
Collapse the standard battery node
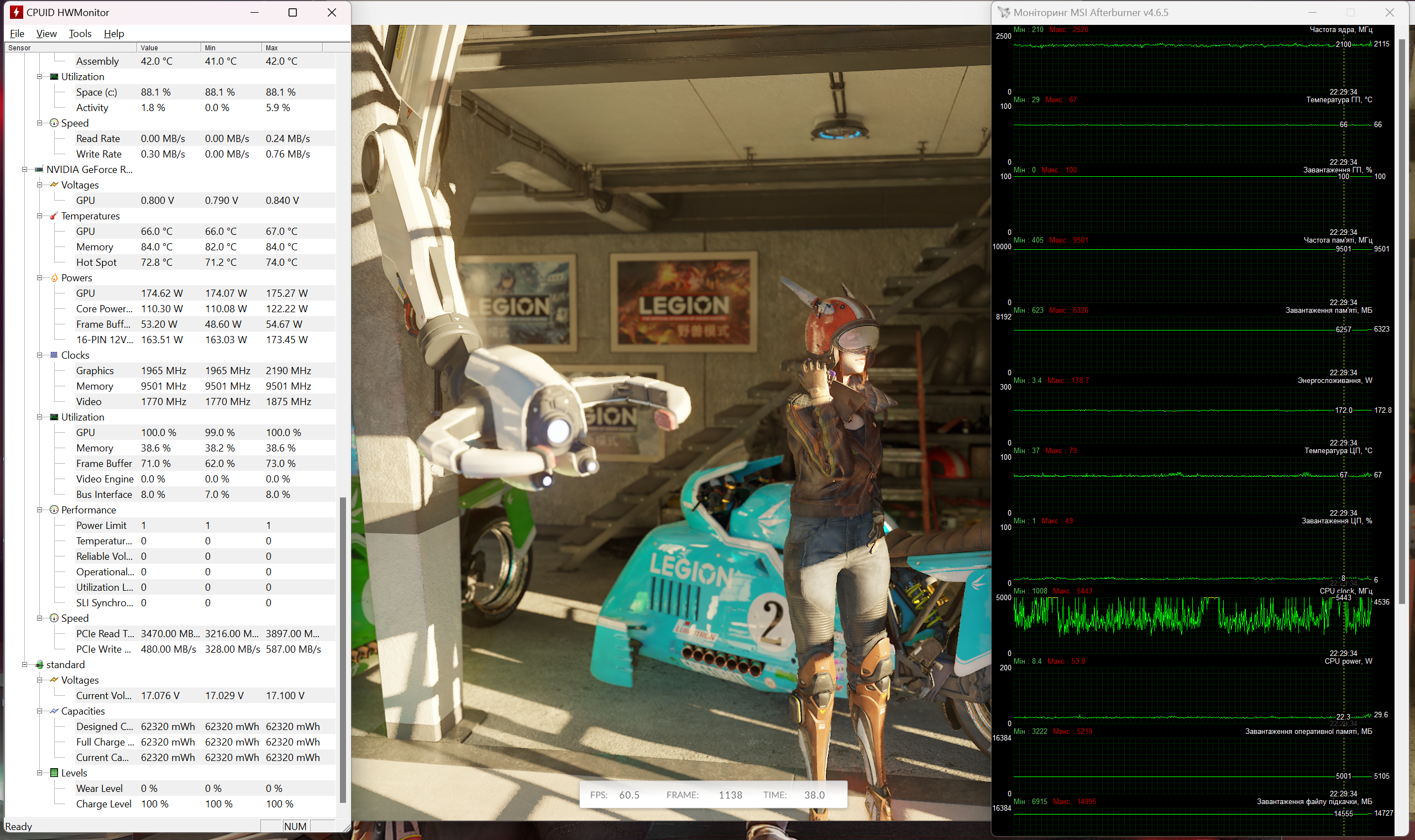tap(24, 664)
